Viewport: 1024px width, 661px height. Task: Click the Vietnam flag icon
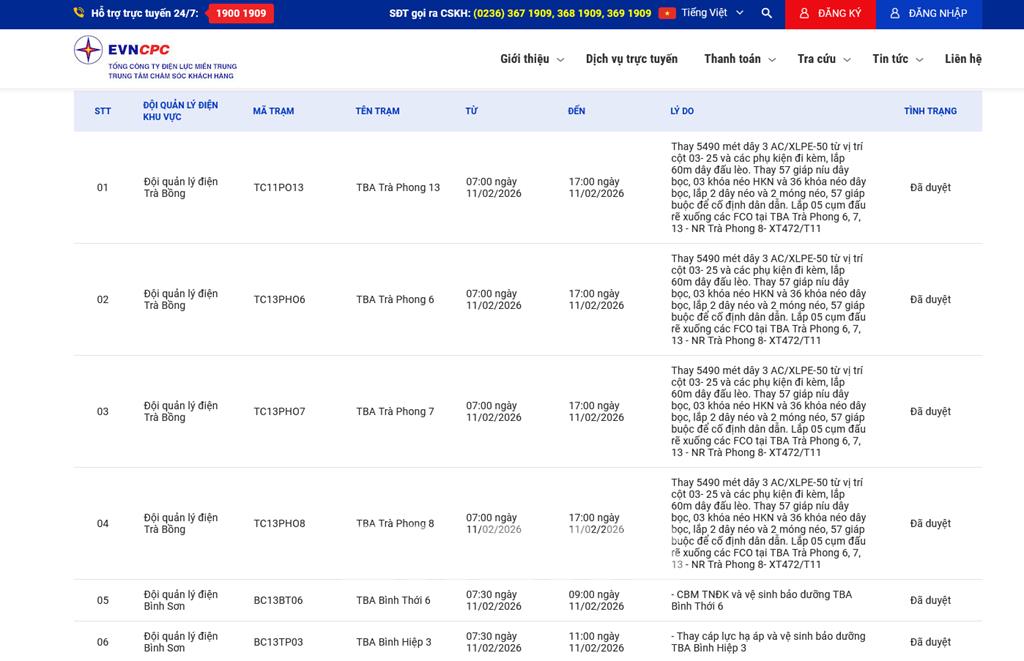pyautogui.click(x=667, y=14)
